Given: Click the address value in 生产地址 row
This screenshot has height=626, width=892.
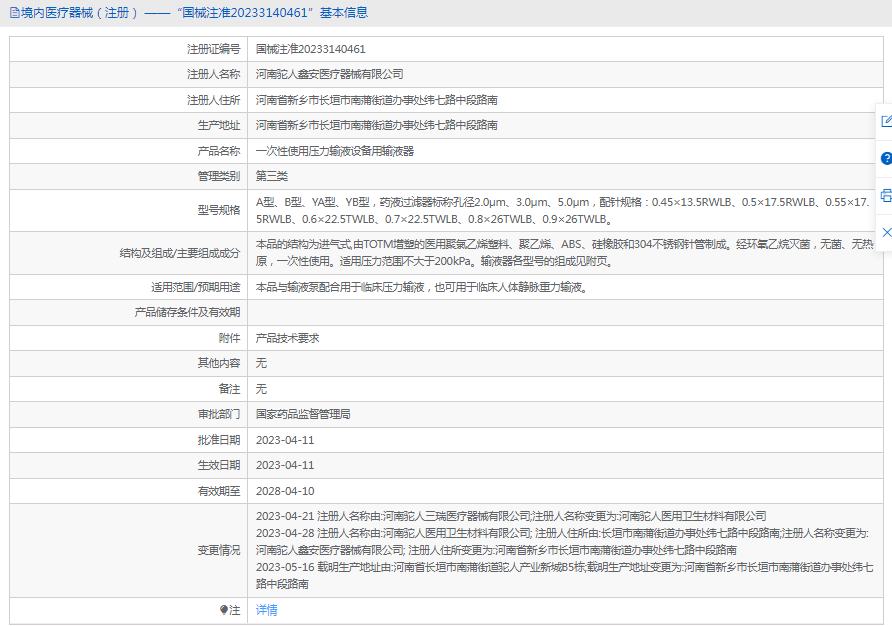Looking at the screenshot, I should tap(377, 125).
